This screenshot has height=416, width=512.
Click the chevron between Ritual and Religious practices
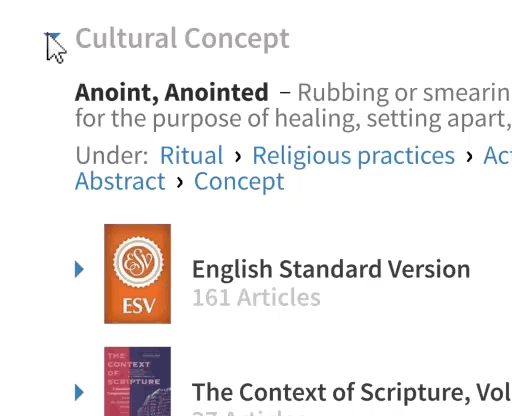pos(238,156)
